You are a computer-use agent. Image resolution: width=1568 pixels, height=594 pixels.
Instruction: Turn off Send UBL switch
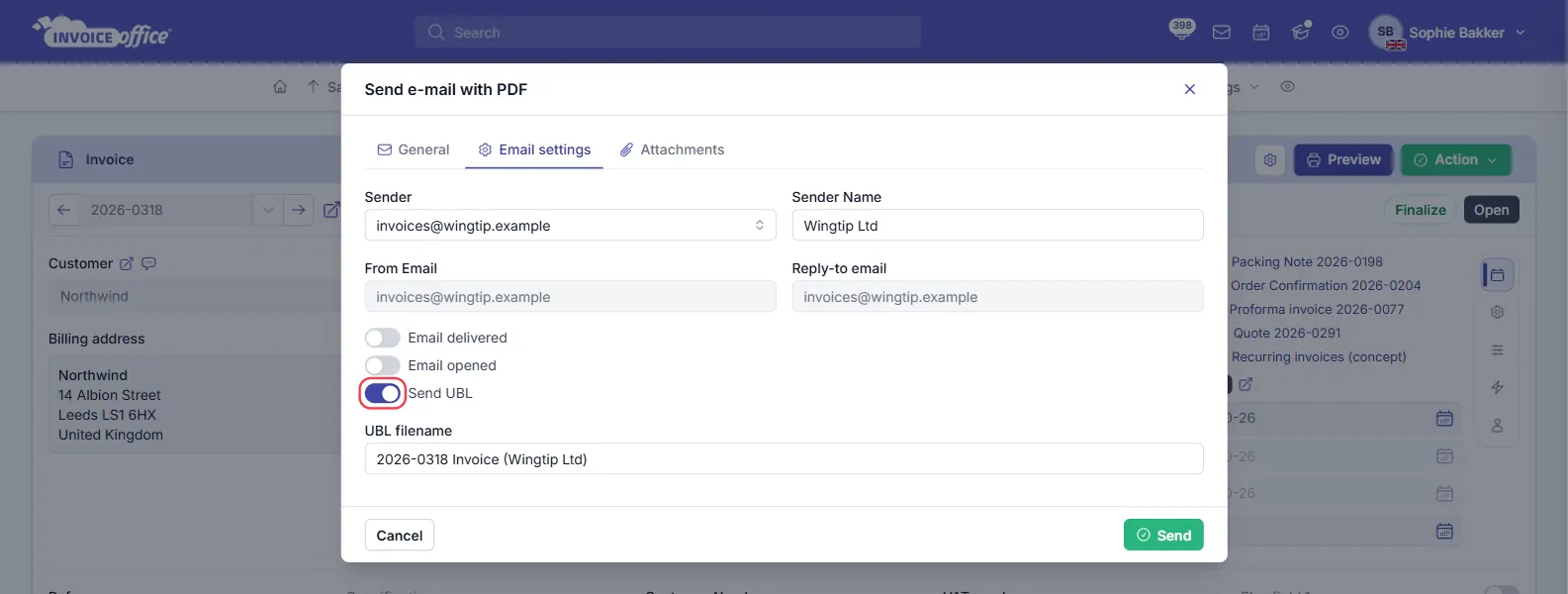pos(383,393)
